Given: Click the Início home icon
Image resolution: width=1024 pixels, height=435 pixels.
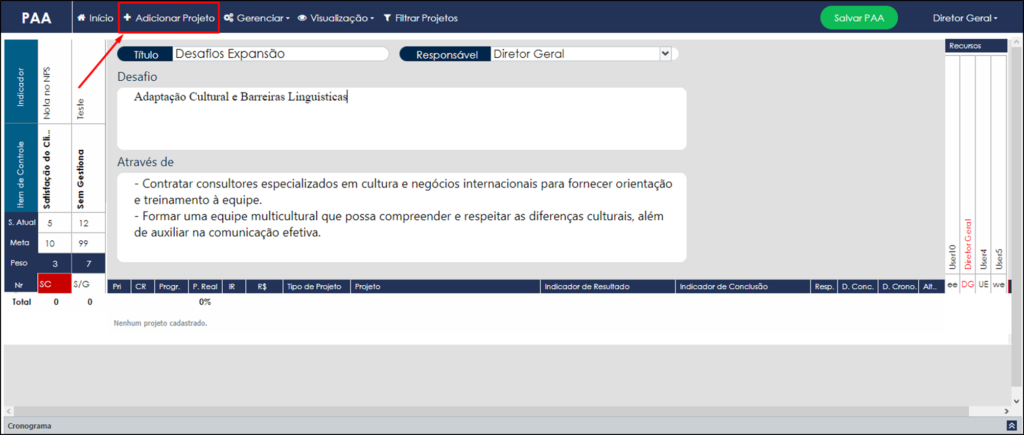Looking at the screenshot, I should tap(82, 18).
